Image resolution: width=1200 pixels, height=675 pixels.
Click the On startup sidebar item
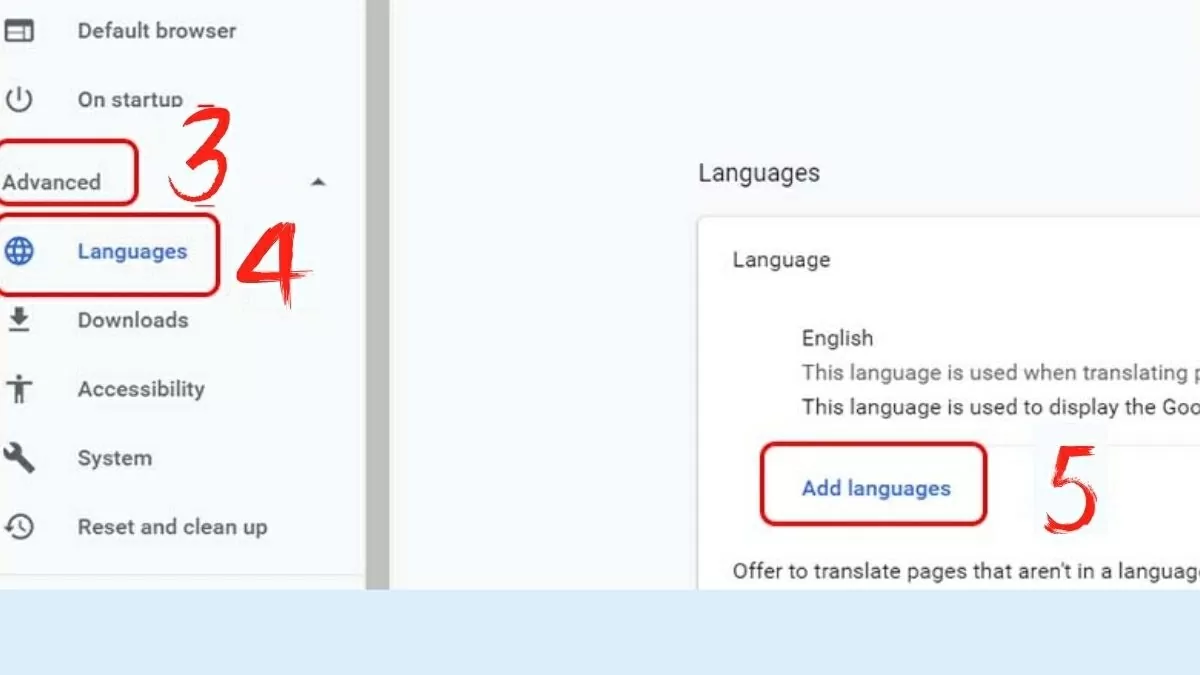coord(130,100)
